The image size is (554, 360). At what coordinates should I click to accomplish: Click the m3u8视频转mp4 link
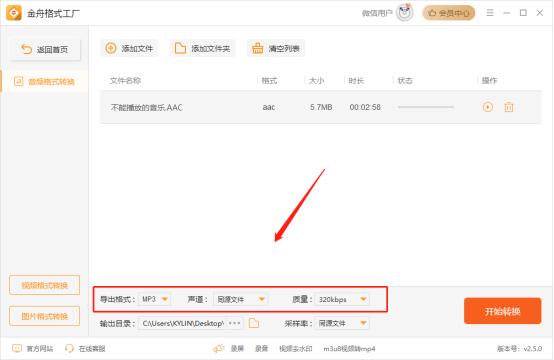[x=349, y=349]
